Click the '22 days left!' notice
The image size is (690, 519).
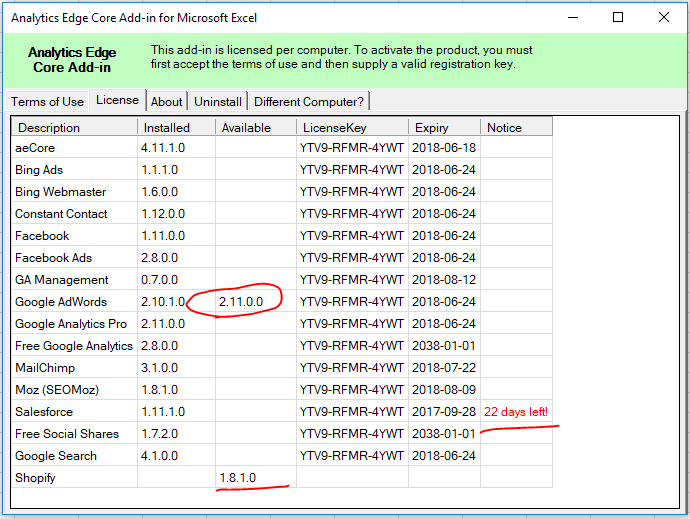coord(516,412)
